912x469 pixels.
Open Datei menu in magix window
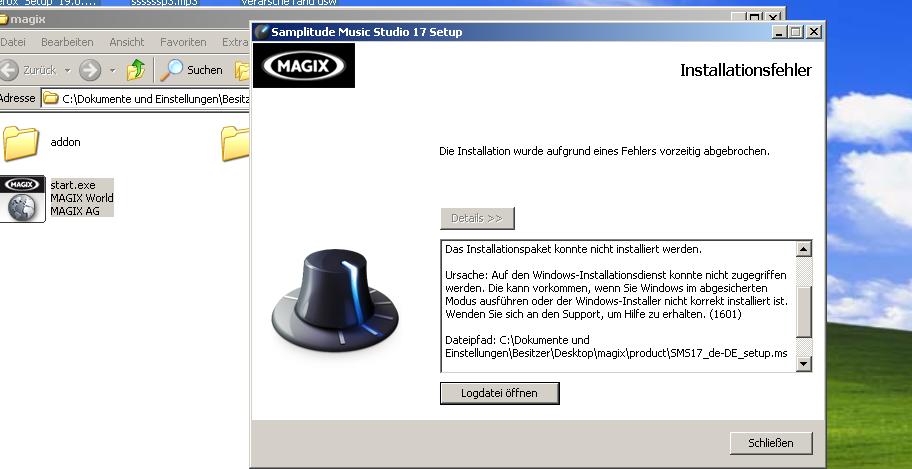pyautogui.click(x=13, y=42)
